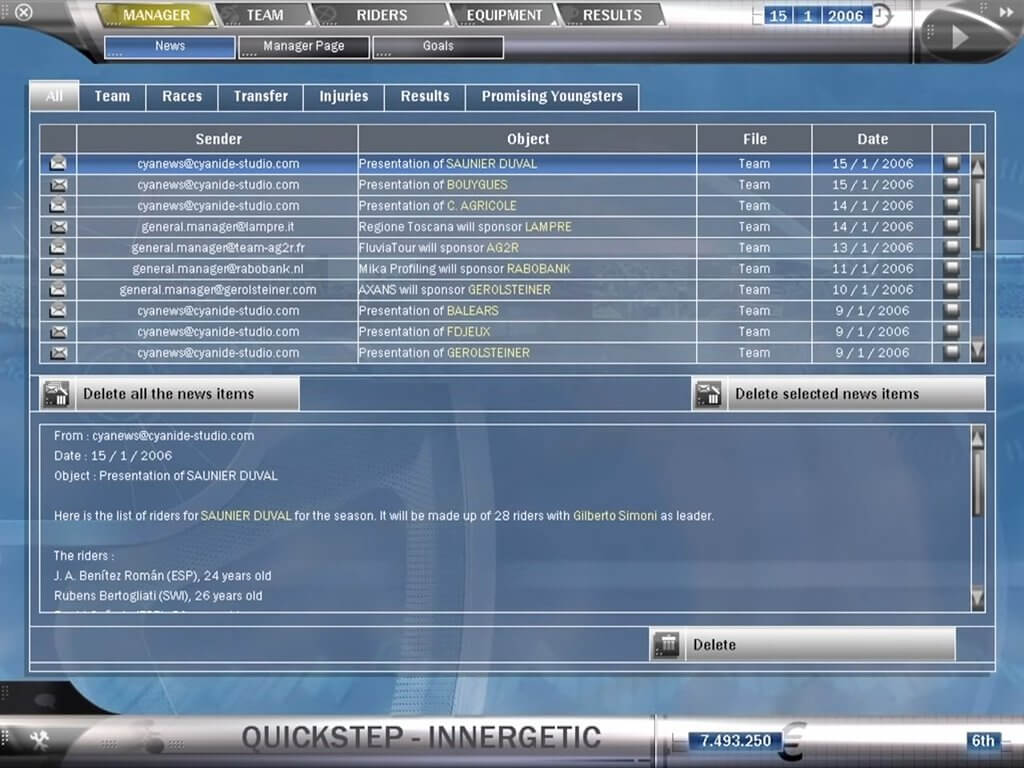Sort news by File column header
The width and height of the screenshot is (1024, 768).
754,139
